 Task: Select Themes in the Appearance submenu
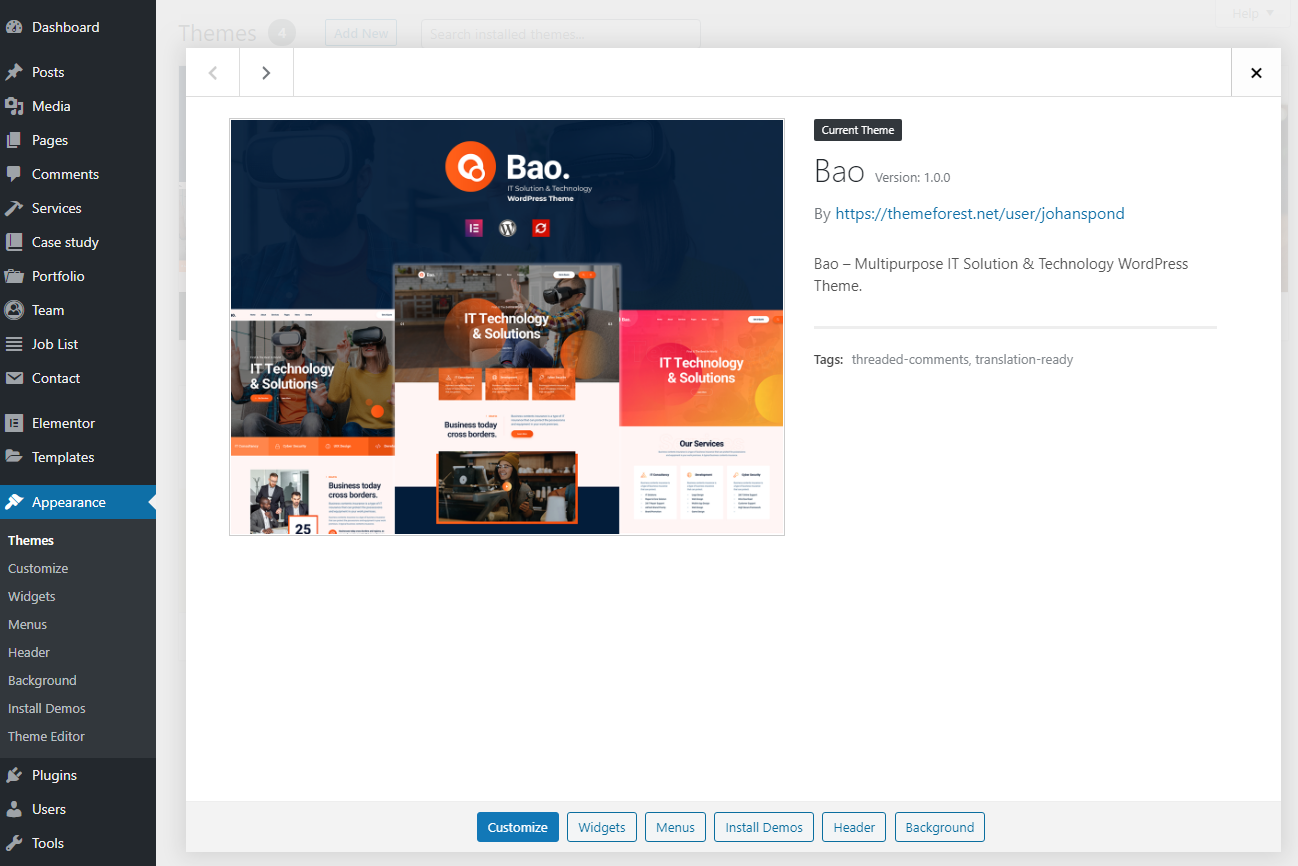(x=31, y=540)
